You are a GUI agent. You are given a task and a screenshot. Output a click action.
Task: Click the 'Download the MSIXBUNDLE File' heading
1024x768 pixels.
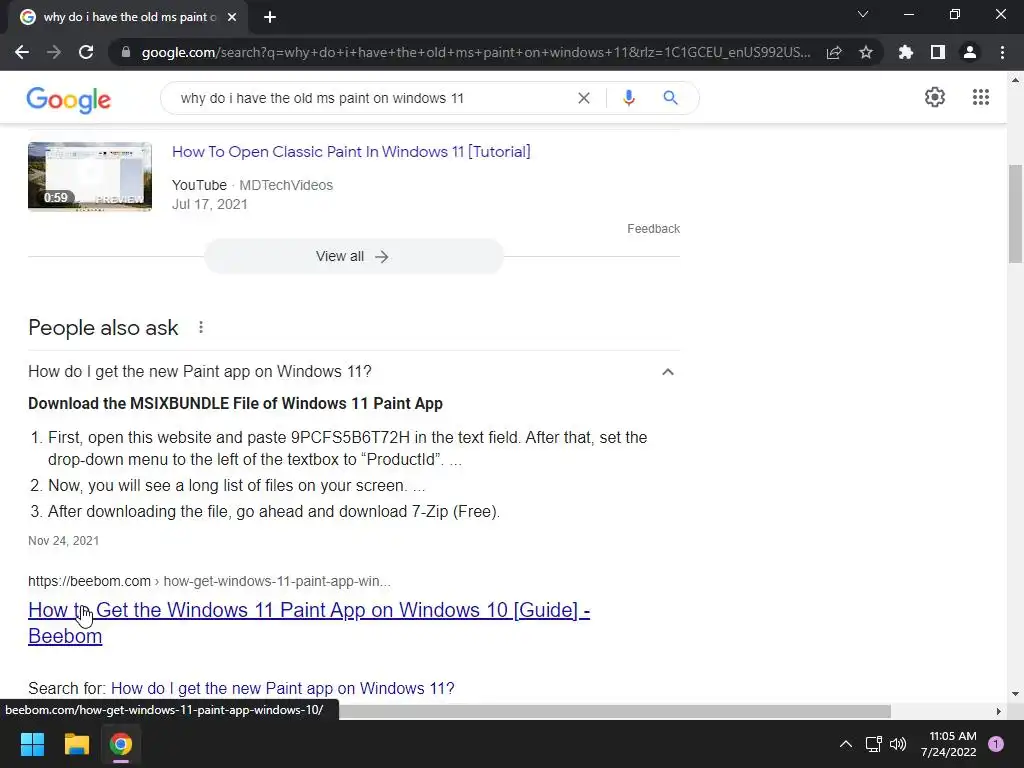point(235,404)
